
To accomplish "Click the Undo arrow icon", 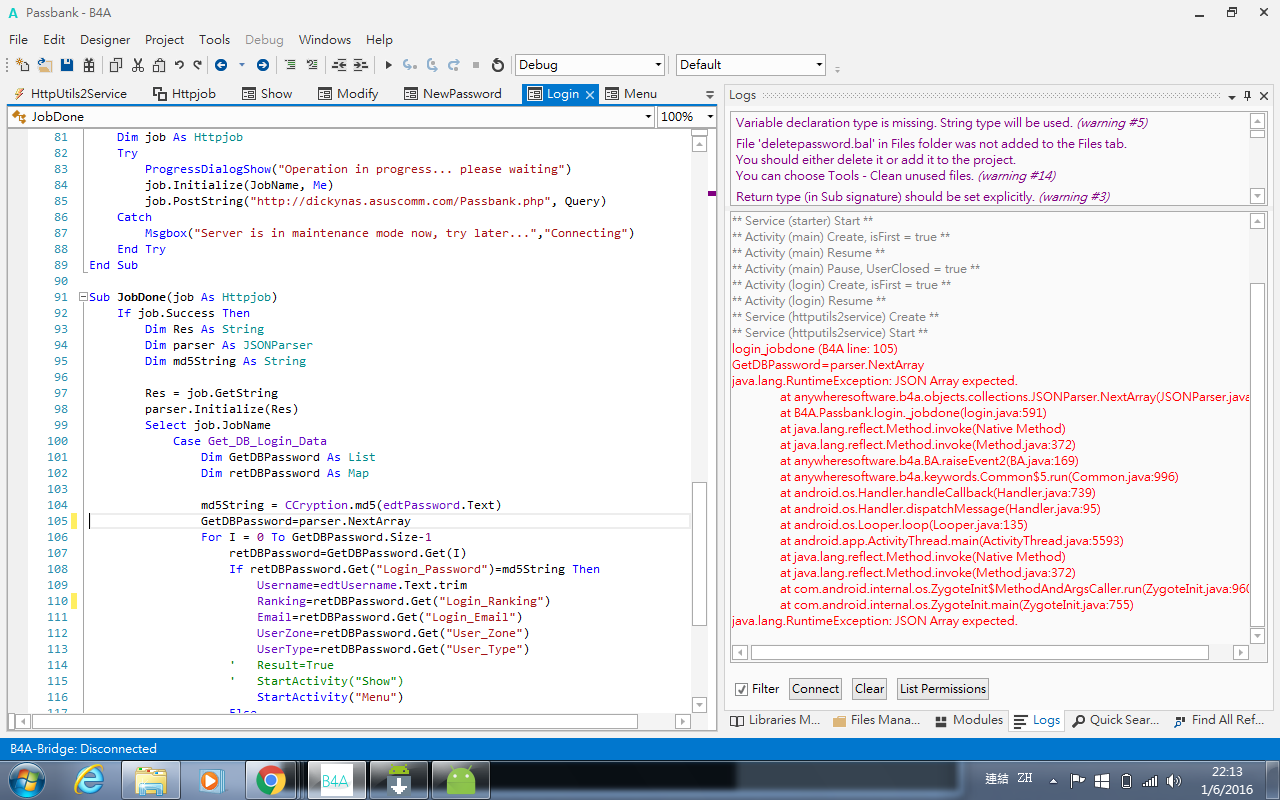I will pyautogui.click(x=179, y=65).
